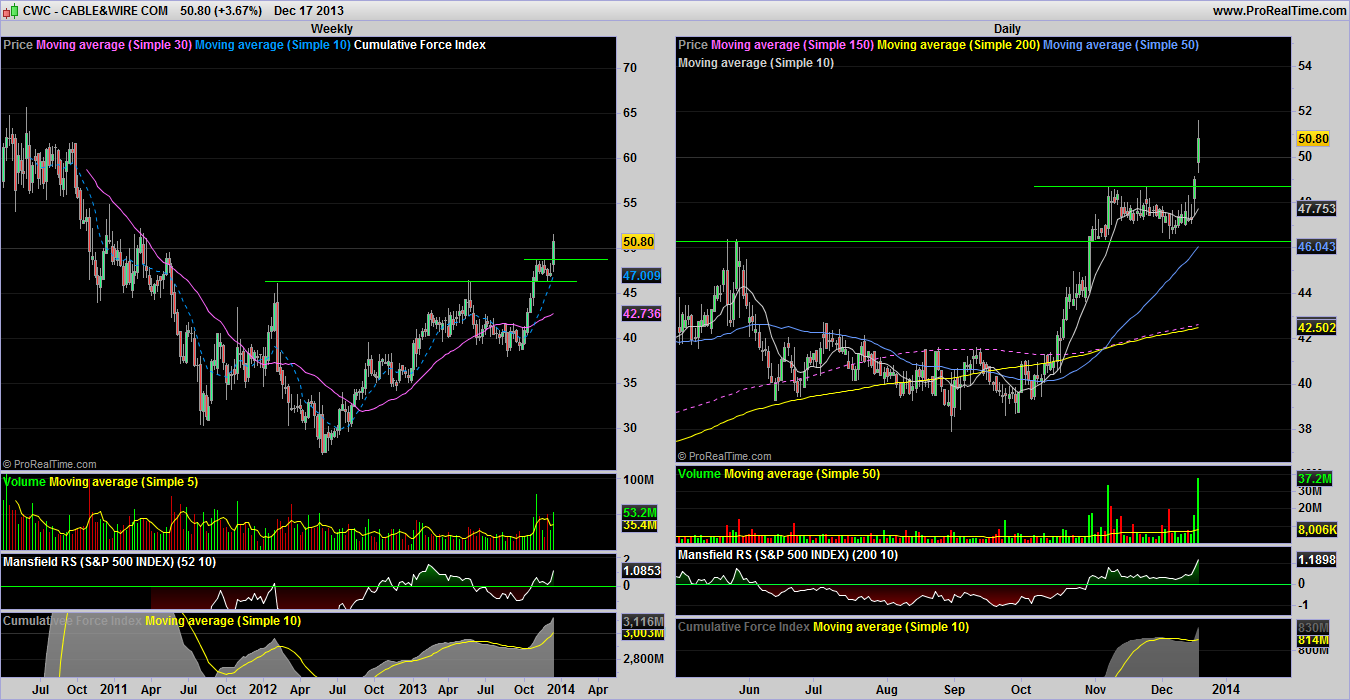Select the white daily Moving average (Simple 10) label
The image size is (1350, 700).
[755, 62]
